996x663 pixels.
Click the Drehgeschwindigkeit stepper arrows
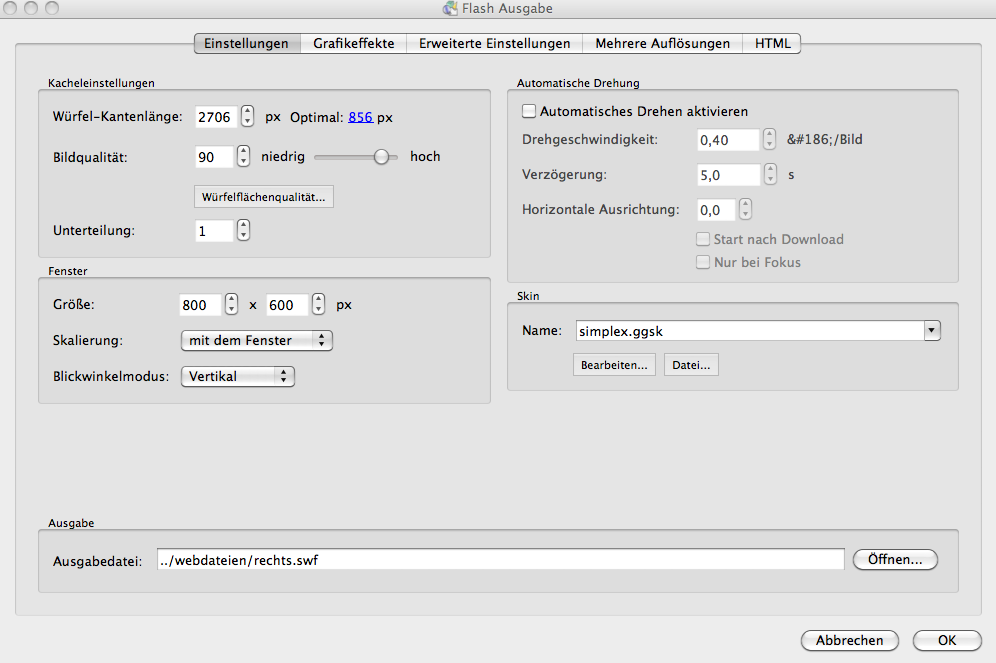click(770, 140)
